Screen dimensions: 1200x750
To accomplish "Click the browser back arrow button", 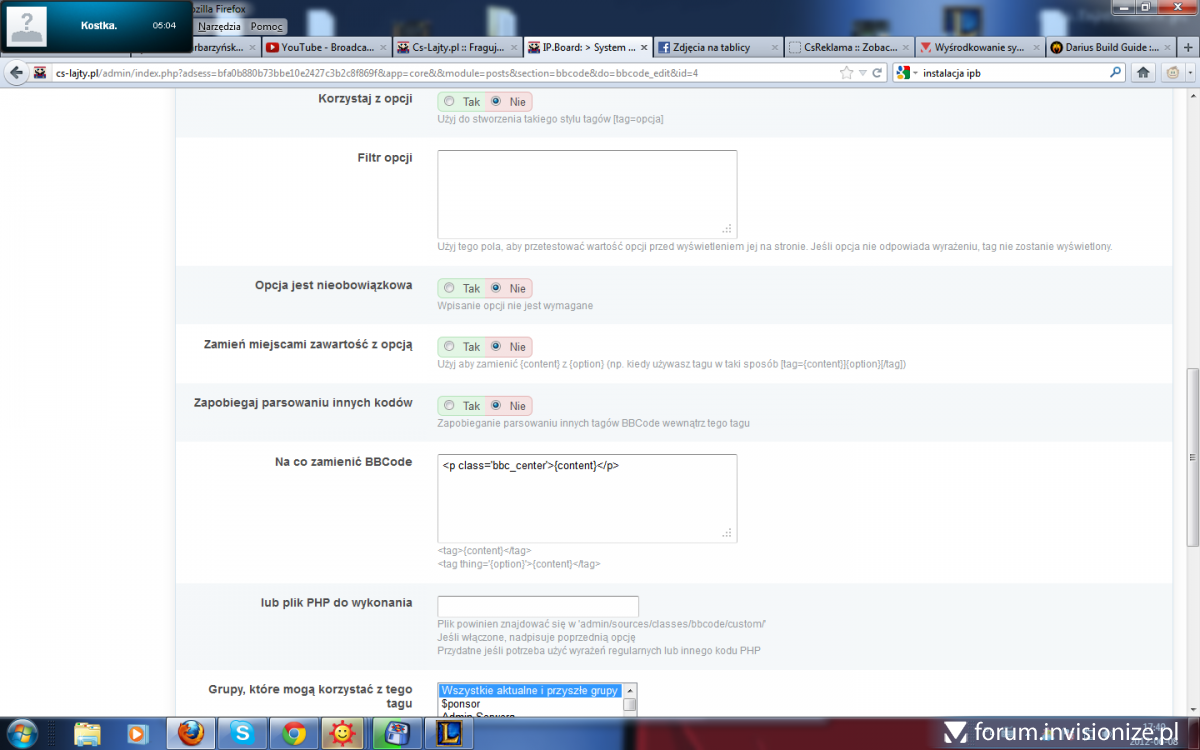I will click(x=16, y=73).
